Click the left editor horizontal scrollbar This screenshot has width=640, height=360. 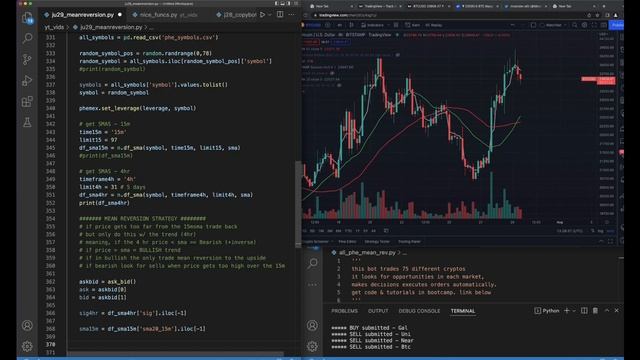pyautogui.click(x=176, y=353)
